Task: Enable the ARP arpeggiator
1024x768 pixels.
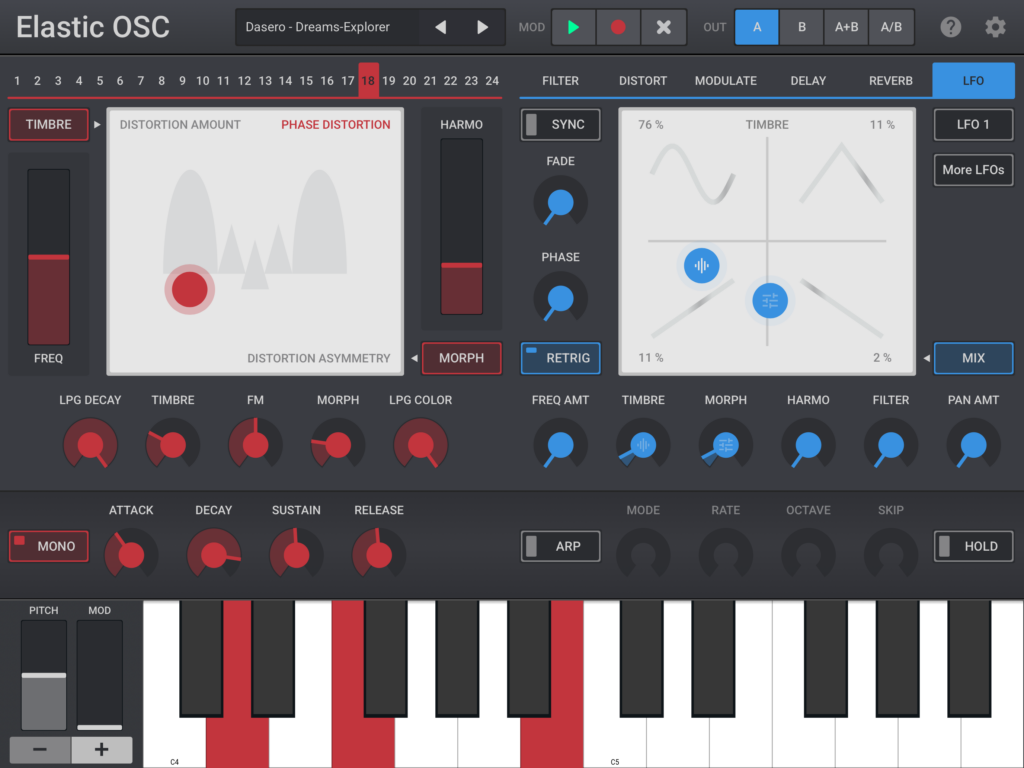Action: click(560, 546)
